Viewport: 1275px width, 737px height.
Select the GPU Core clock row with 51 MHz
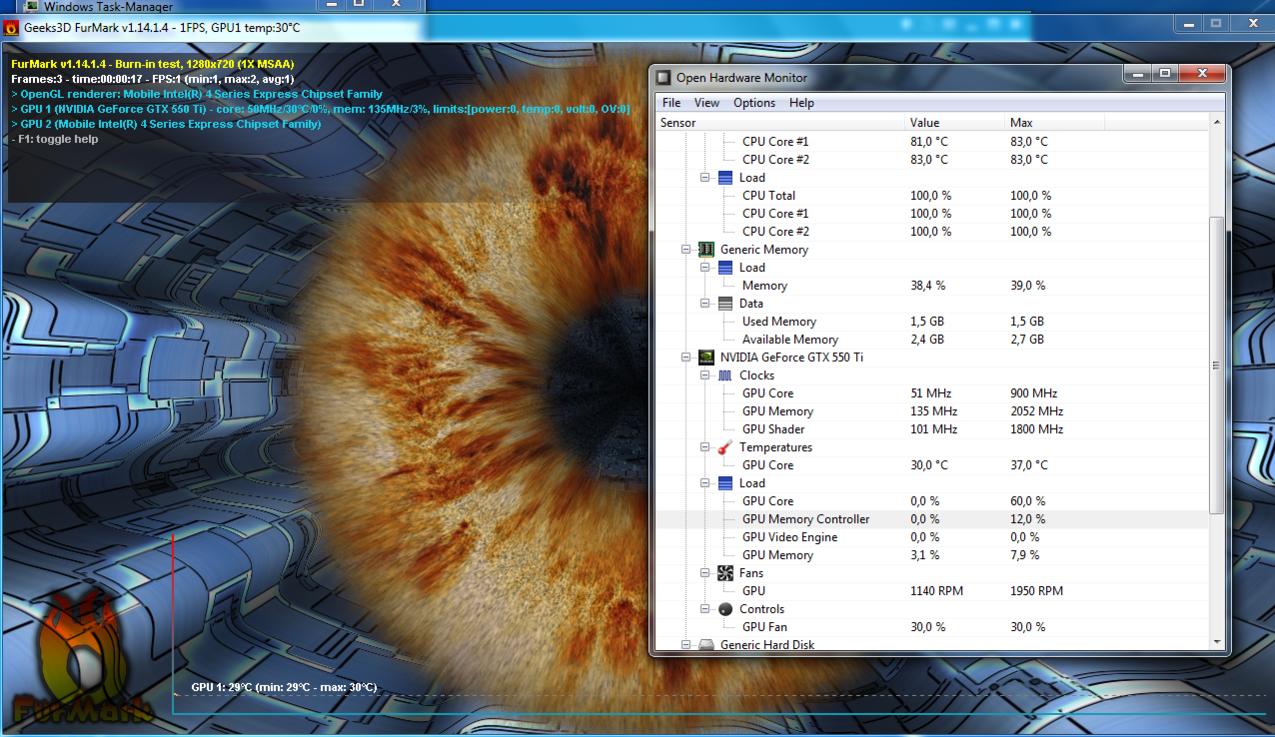point(930,394)
